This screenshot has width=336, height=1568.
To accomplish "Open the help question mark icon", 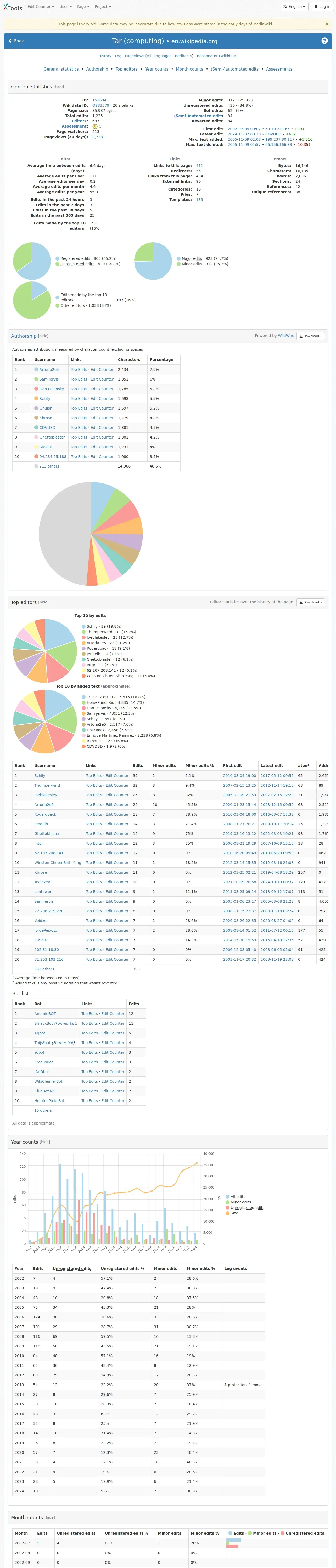I will [x=324, y=41].
